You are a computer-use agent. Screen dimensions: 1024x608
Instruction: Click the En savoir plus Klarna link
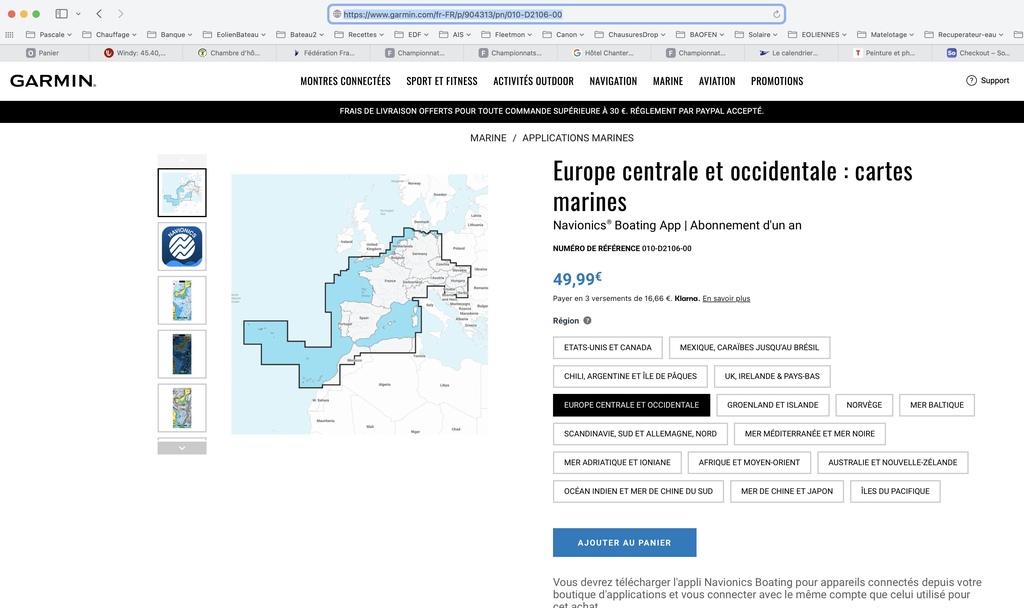[726, 298]
